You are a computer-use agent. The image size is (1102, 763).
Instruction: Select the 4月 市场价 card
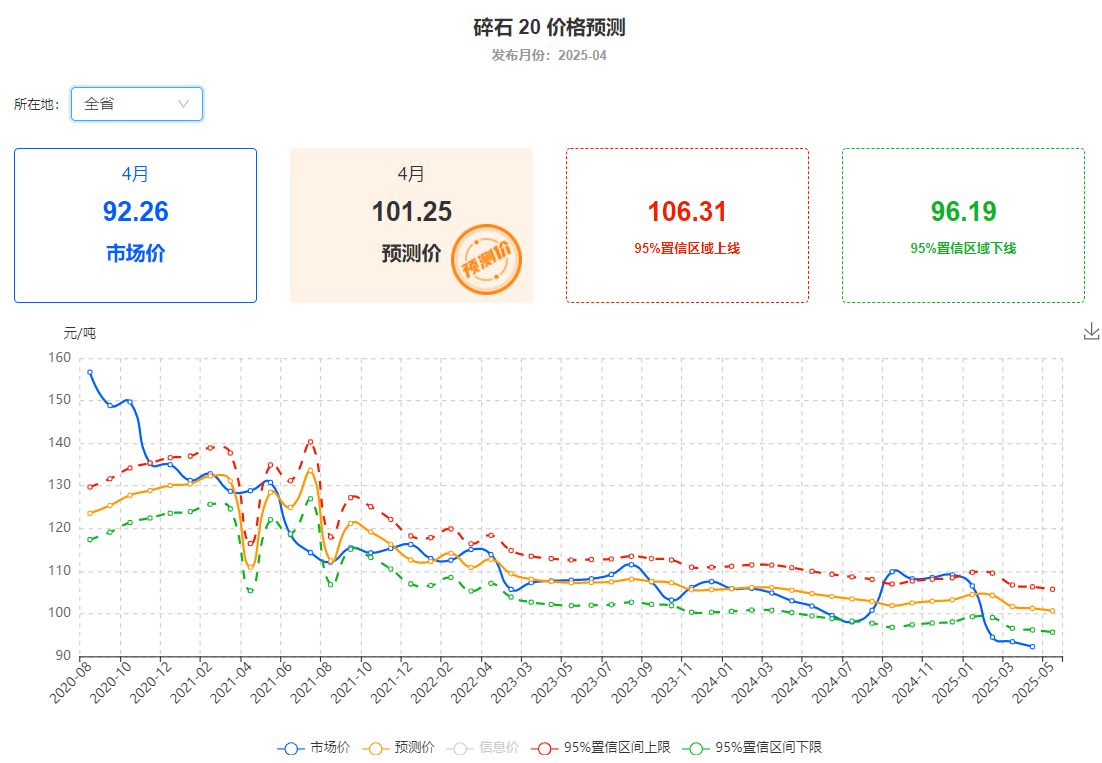point(135,225)
